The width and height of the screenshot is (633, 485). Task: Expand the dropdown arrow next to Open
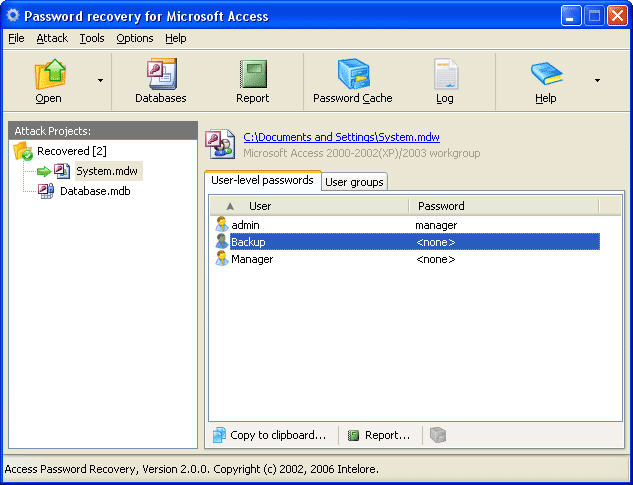[x=100, y=80]
